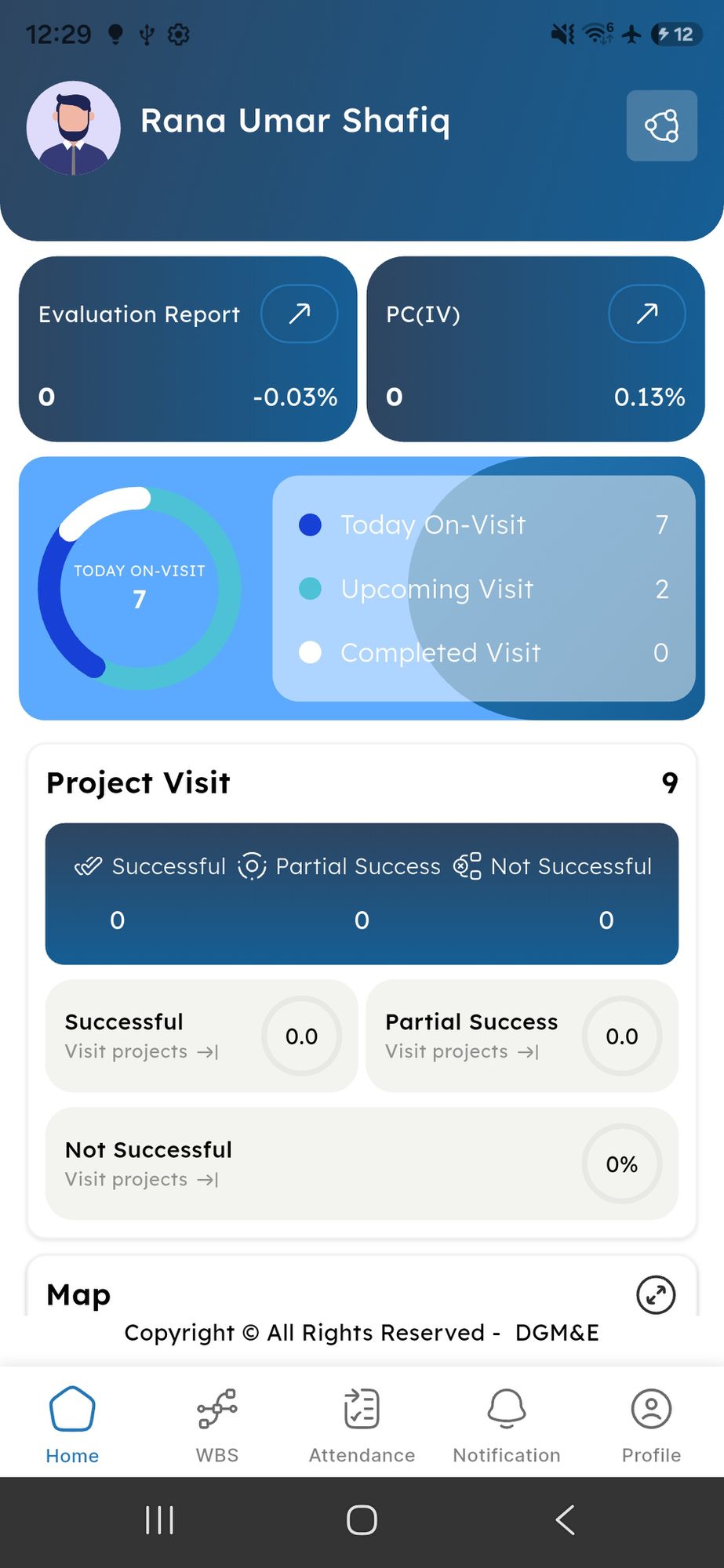
Task: Click the Not Successful 0% progress circle
Action: point(622,1164)
